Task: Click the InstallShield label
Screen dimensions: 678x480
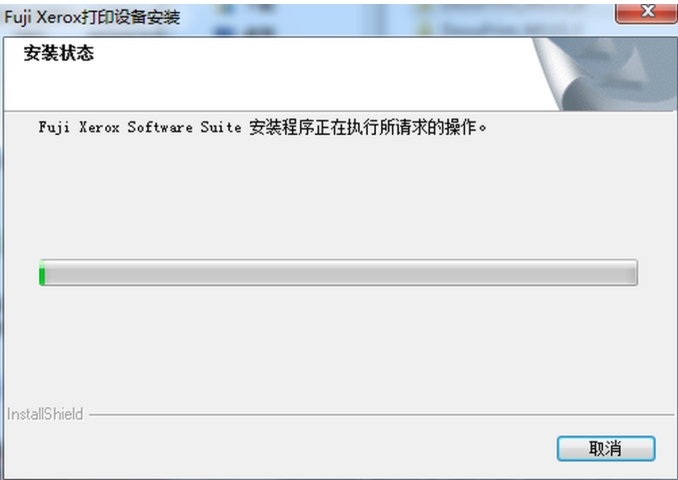Action: 45,414
